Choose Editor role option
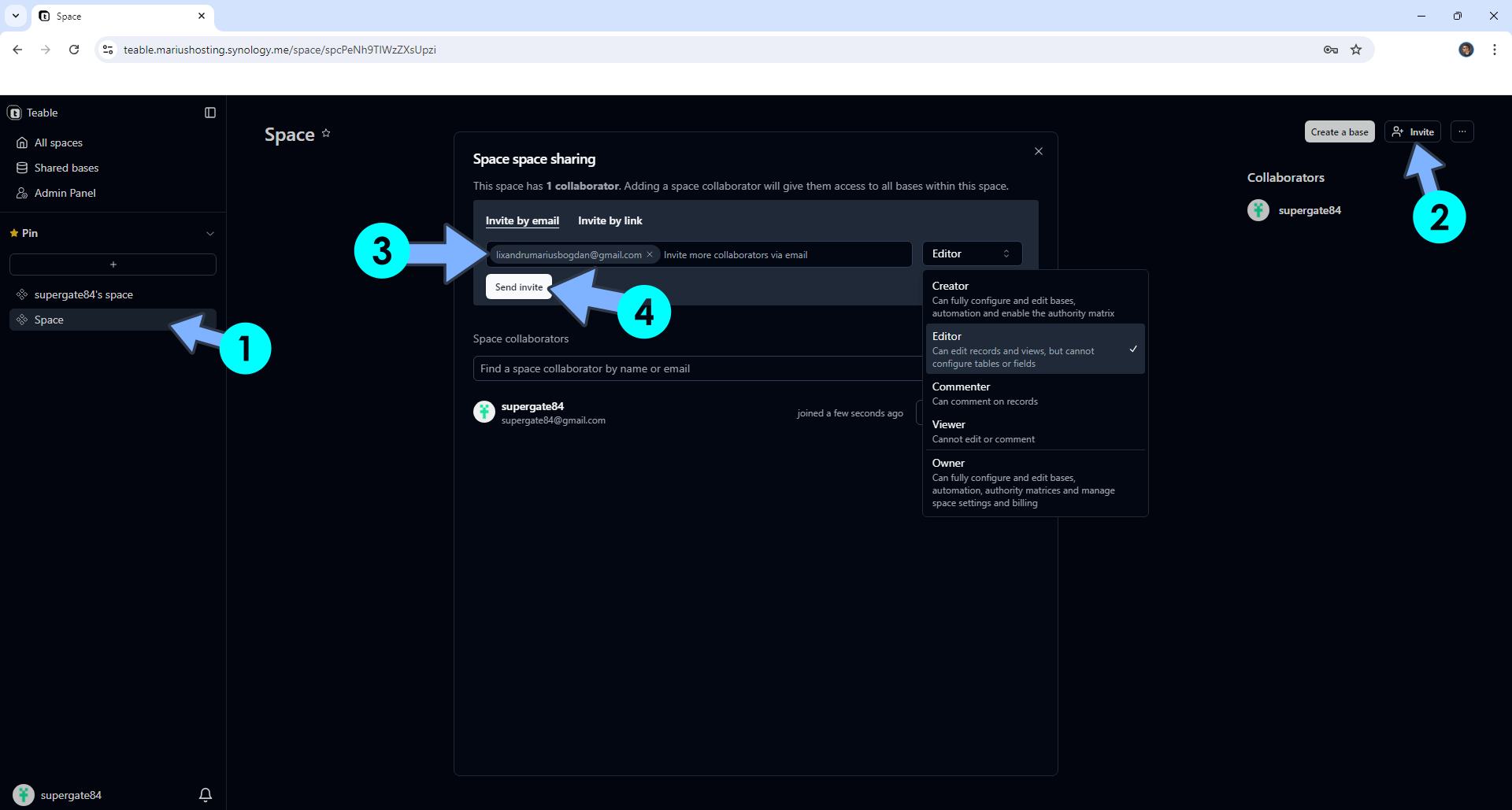The width and height of the screenshot is (1512, 810). click(x=1035, y=349)
